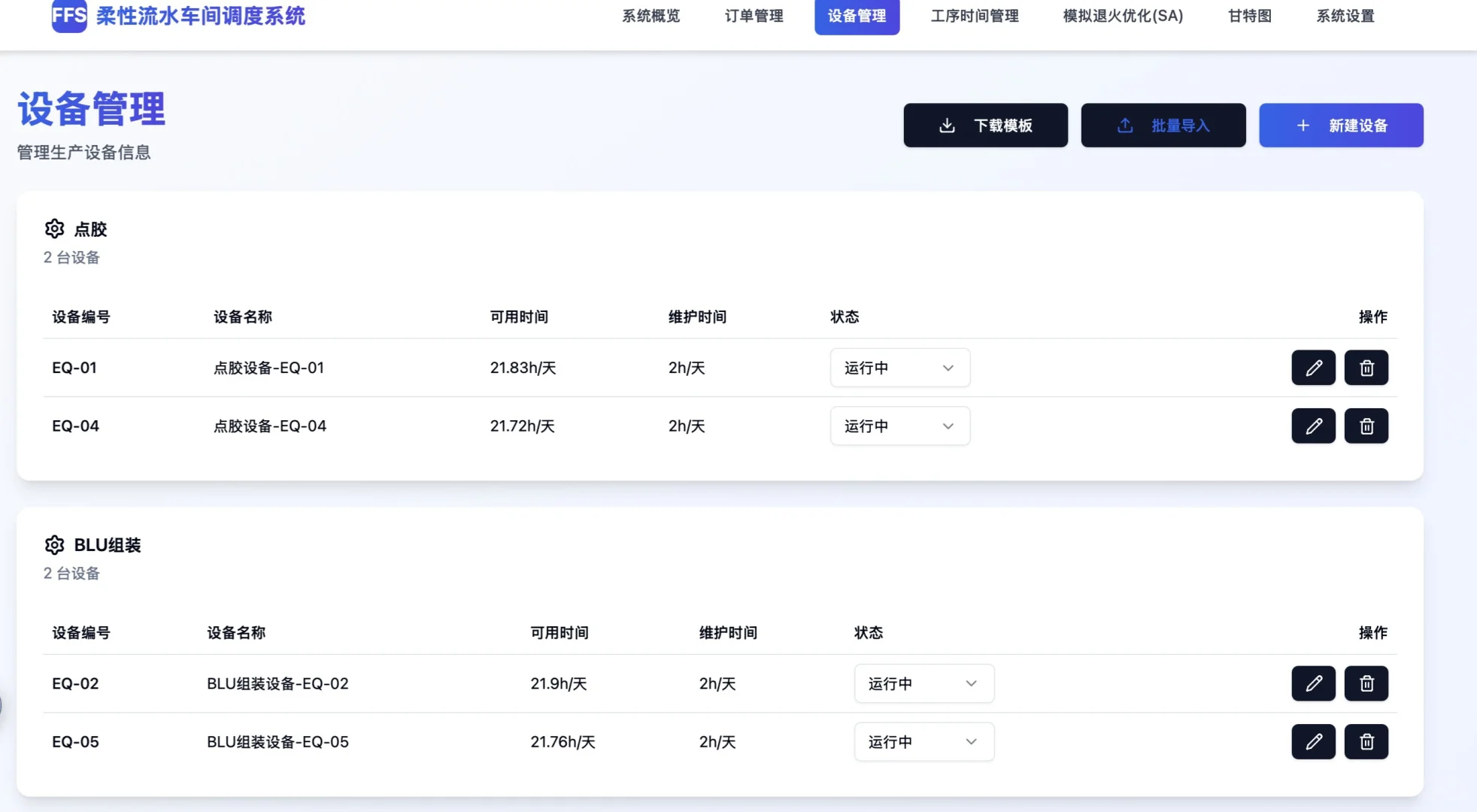Viewport: 1477px width, 812px height.
Task: Select the edit pencil for BLU组装设备-EQ-02
Action: pyautogui.click(x=1313, y=683)
